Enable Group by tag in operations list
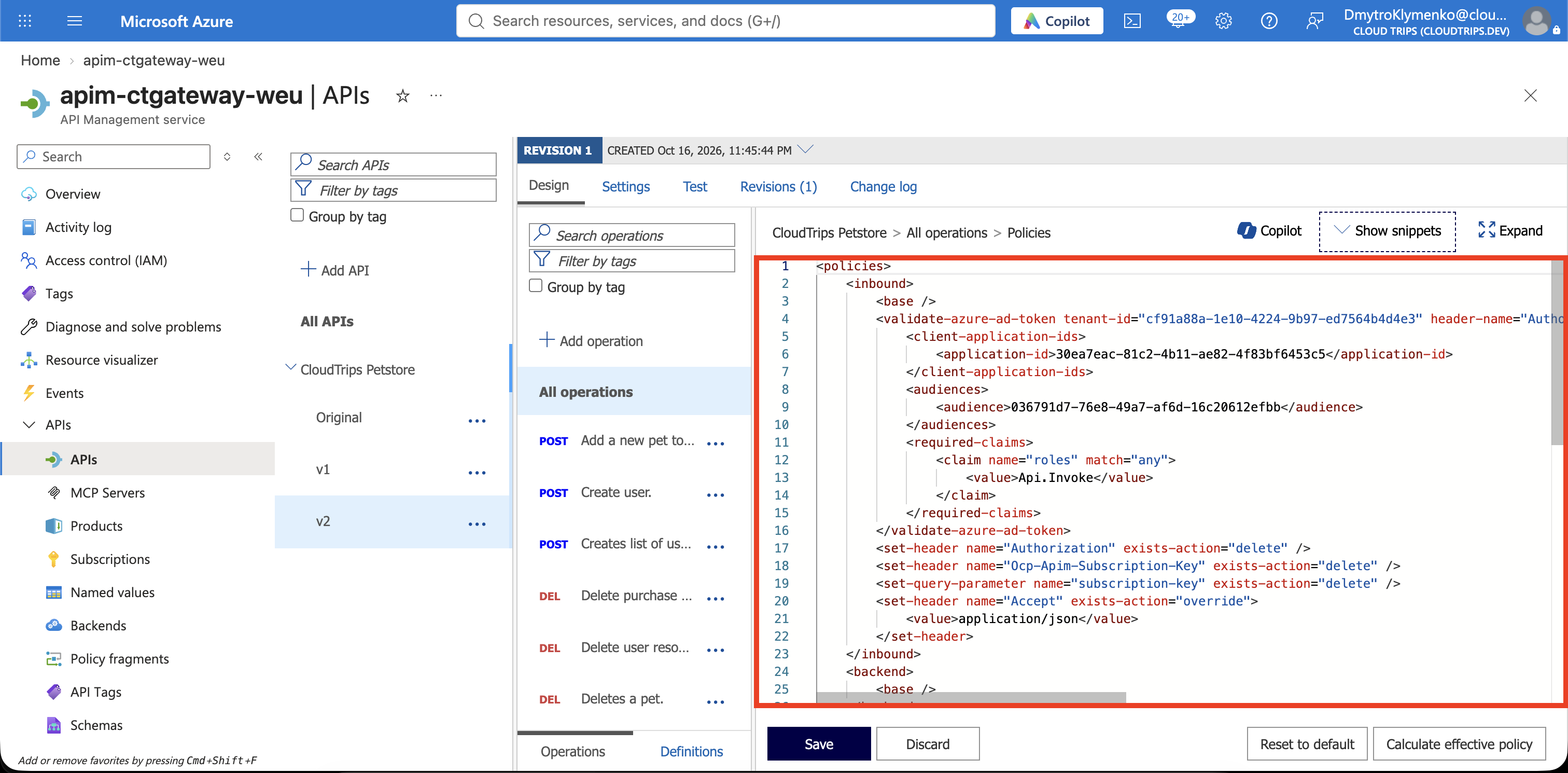This screenshot has height=773, width=1568. 536,286
